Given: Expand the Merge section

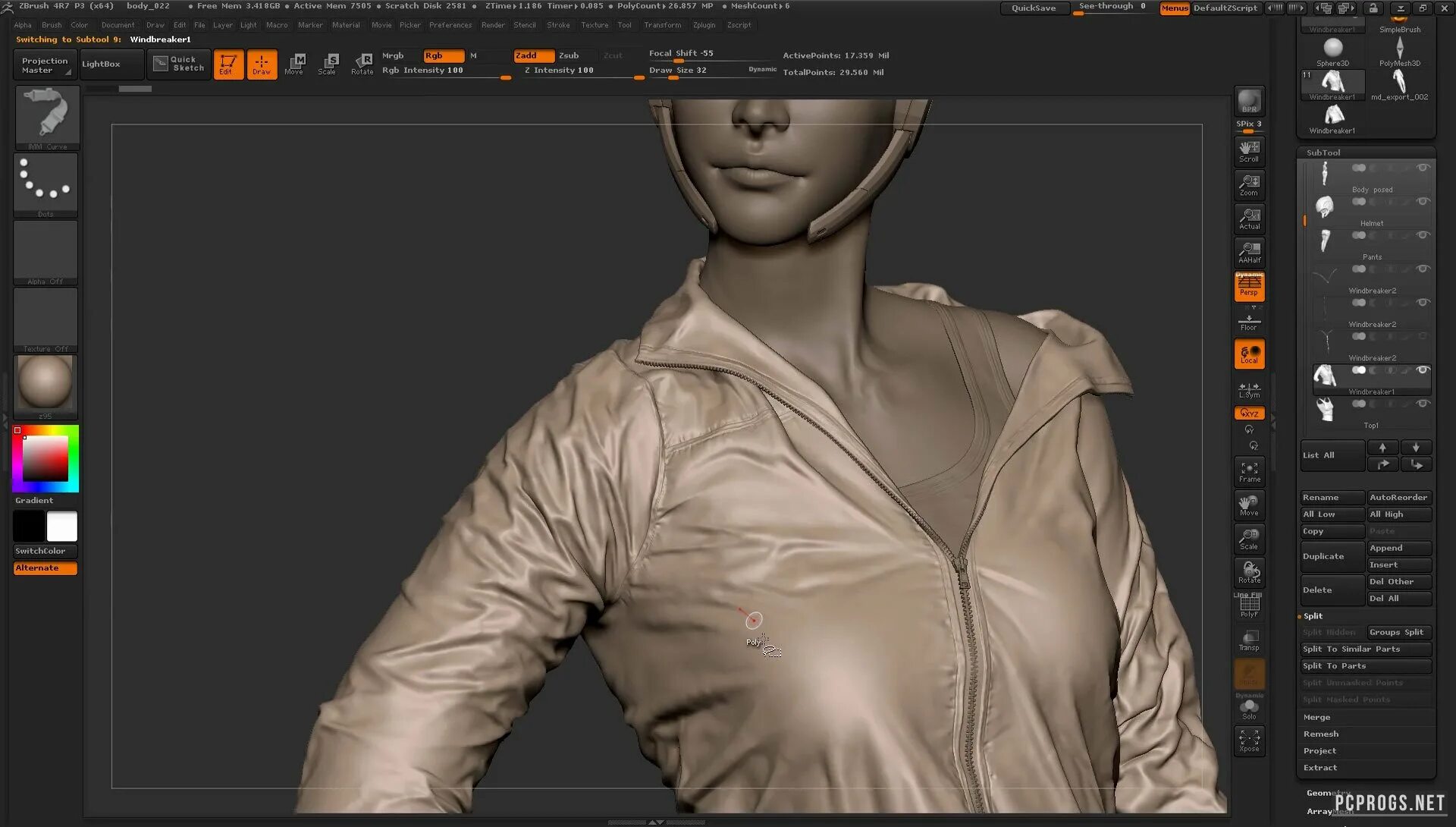Looking at the screenshot, I should click(x=1316, y=717).
